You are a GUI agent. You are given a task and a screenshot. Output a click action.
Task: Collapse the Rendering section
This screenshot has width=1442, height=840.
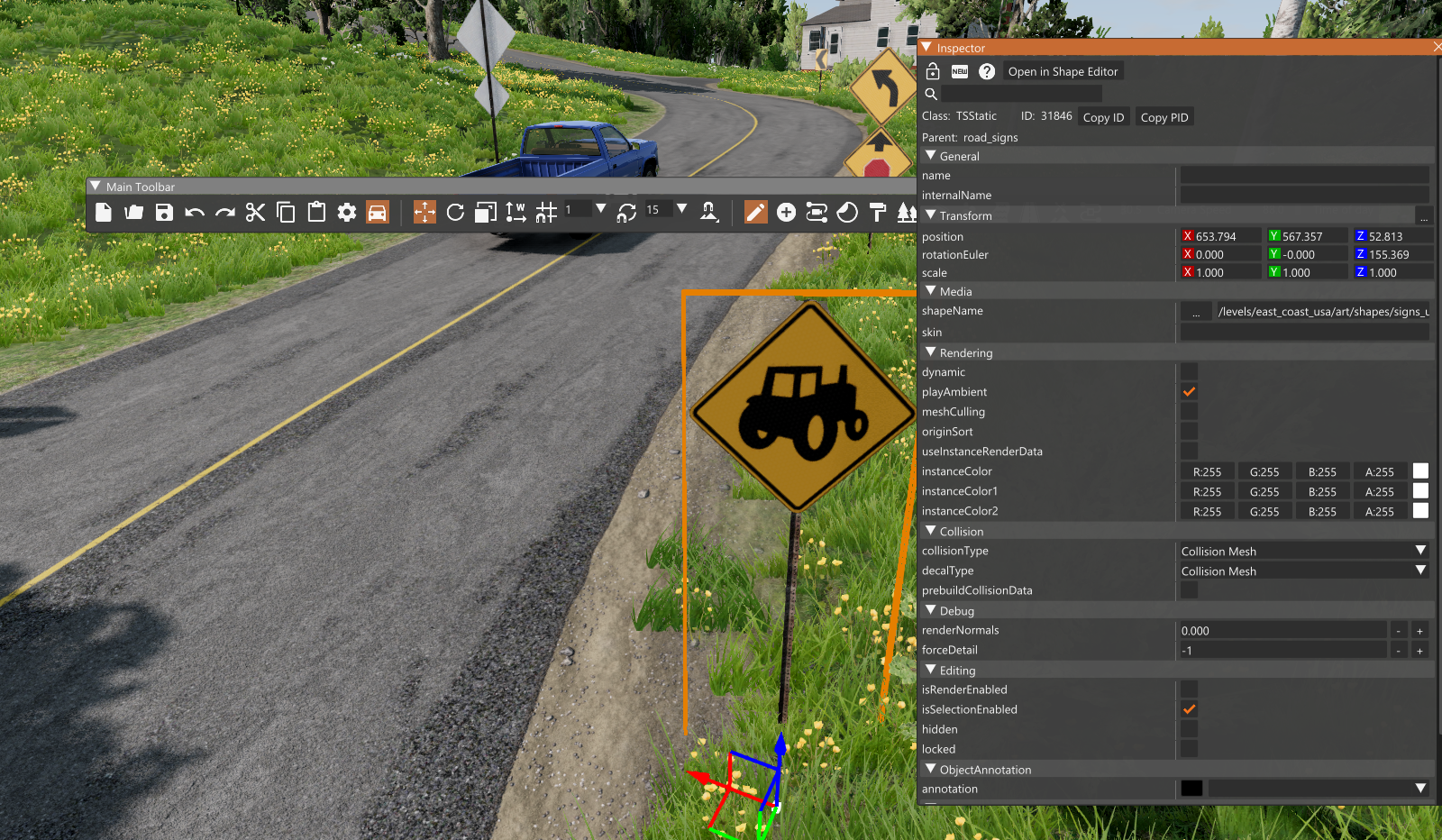[931, 352]
